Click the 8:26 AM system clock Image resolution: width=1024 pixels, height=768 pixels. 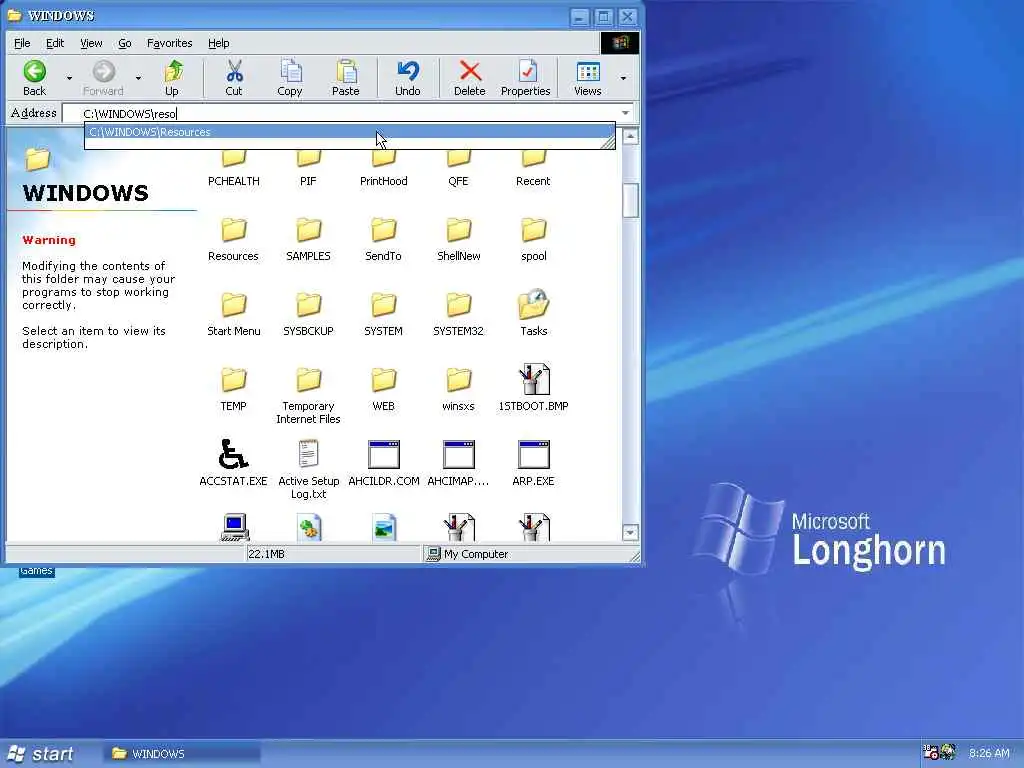[989, 753]
